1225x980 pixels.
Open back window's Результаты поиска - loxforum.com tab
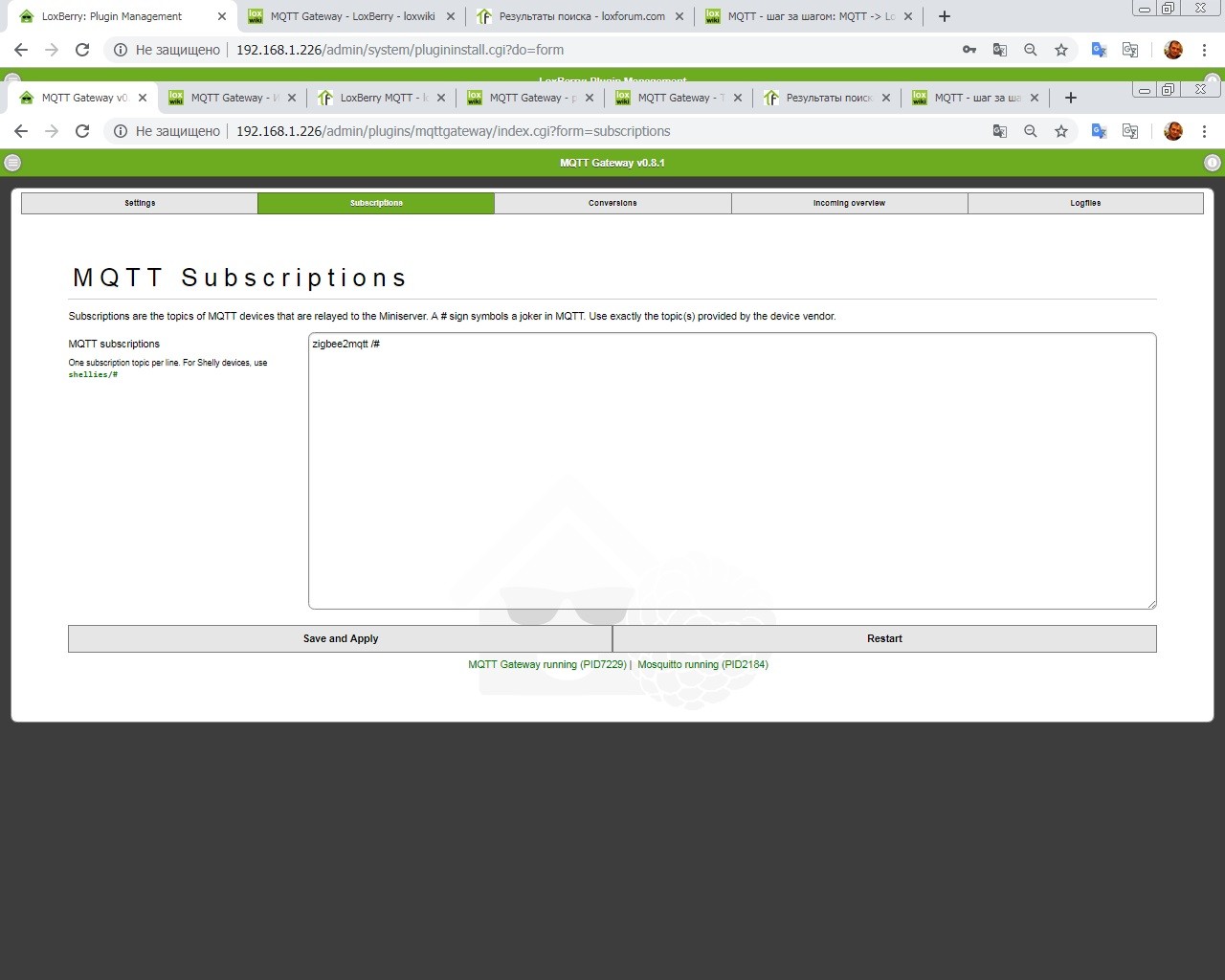(580, 16)
